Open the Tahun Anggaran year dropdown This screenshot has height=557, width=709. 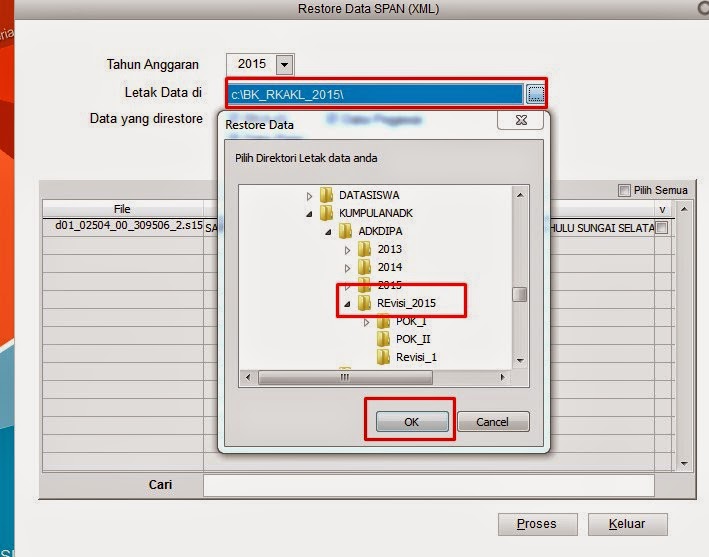(x=284, y=65)
